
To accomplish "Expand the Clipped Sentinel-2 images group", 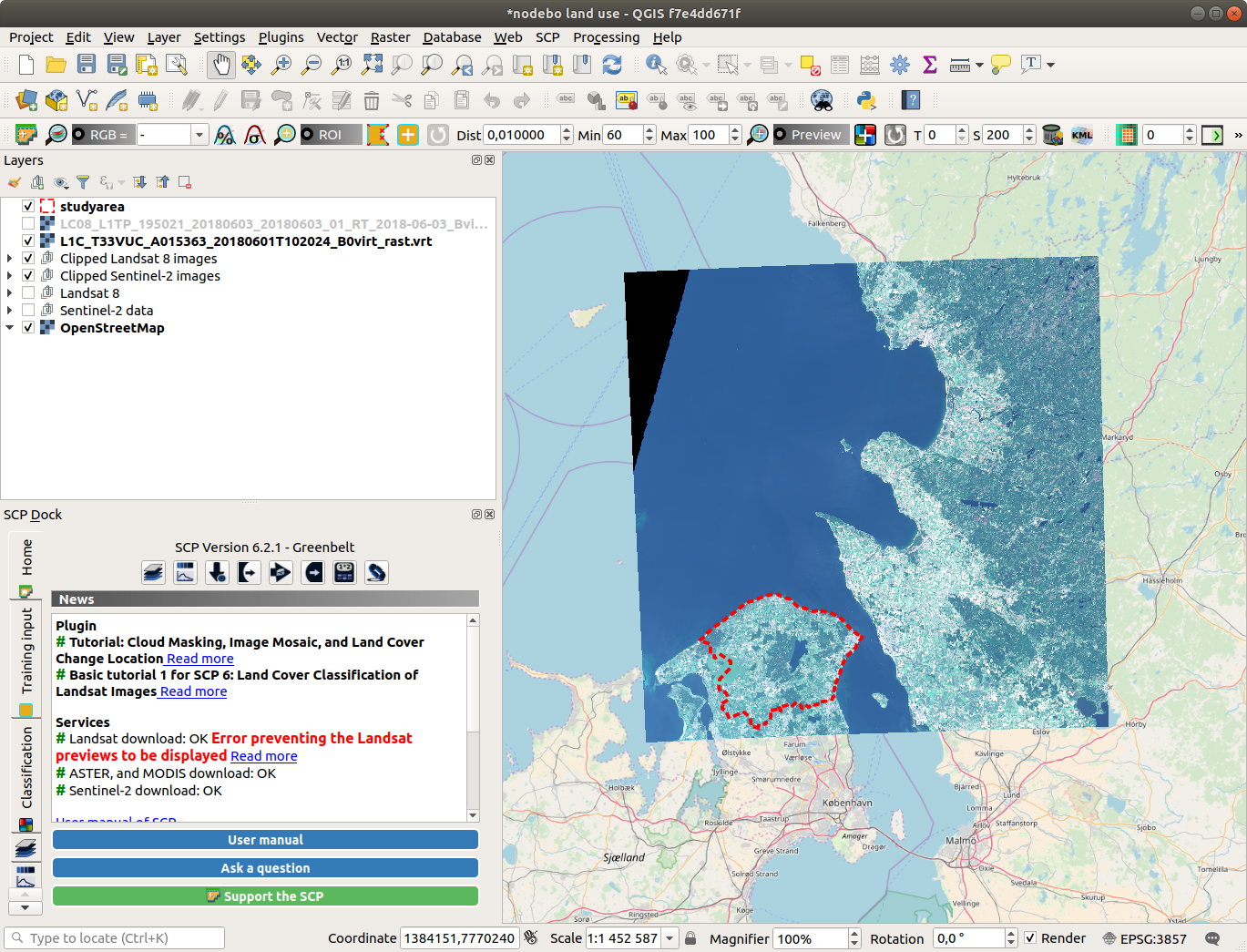I will pyautogui.click(x=10, y=276).
